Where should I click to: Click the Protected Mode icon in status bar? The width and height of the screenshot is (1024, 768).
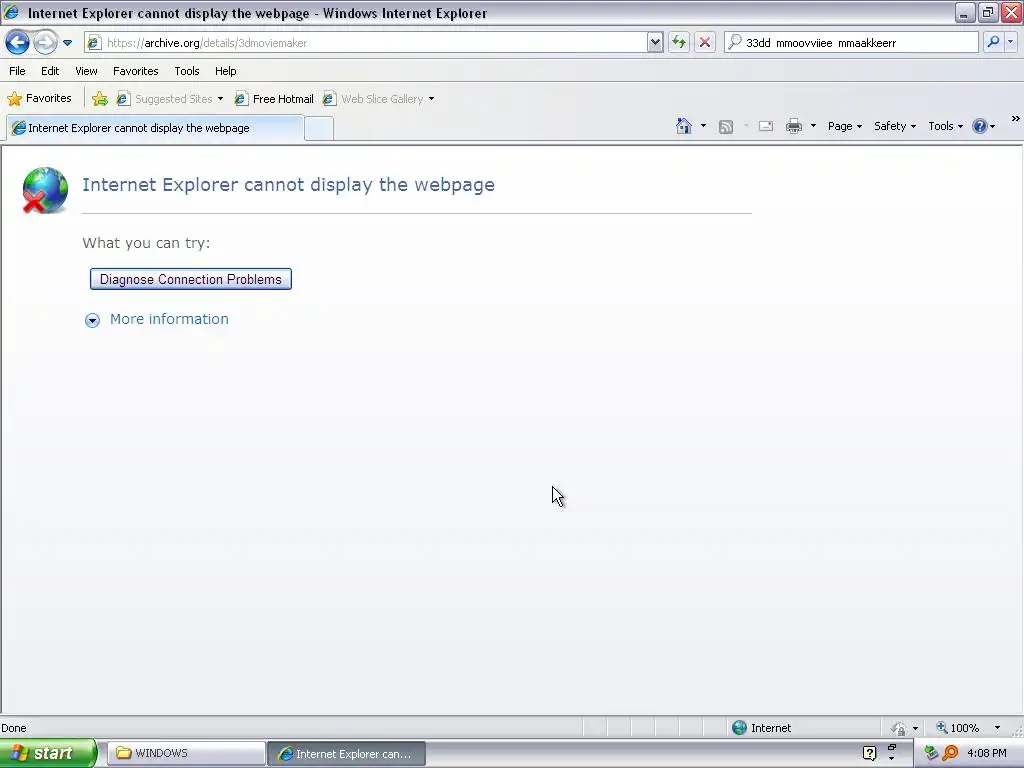pos(899,728)
